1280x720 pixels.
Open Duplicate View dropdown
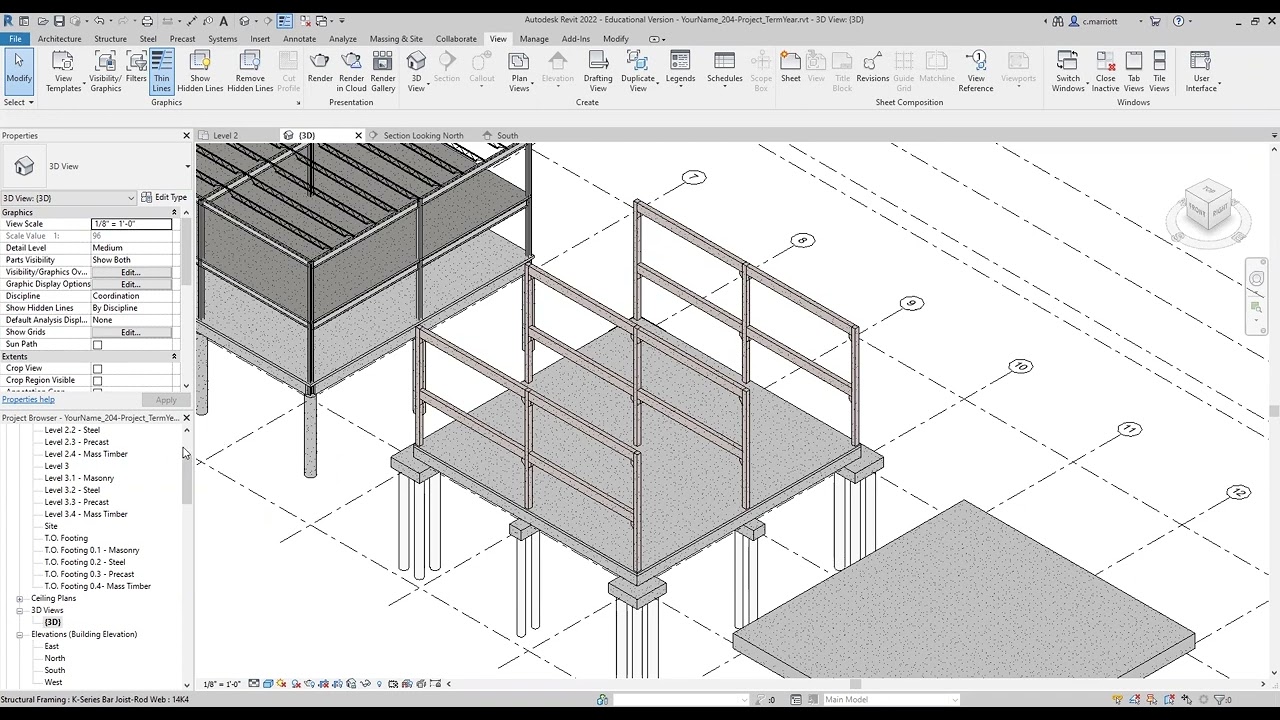pos(638,71)
